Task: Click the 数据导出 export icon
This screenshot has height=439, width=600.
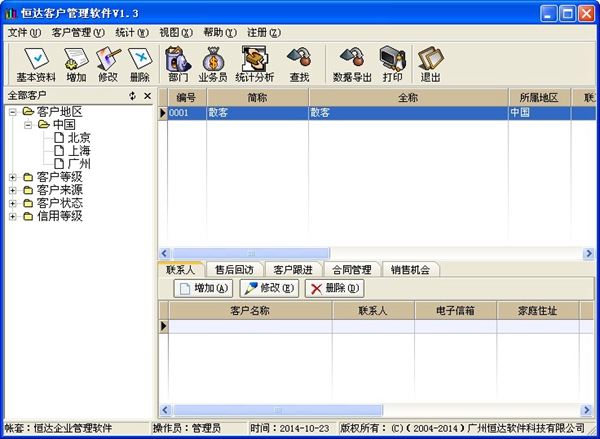Action: pyautogui.click(x=352, y=65)
